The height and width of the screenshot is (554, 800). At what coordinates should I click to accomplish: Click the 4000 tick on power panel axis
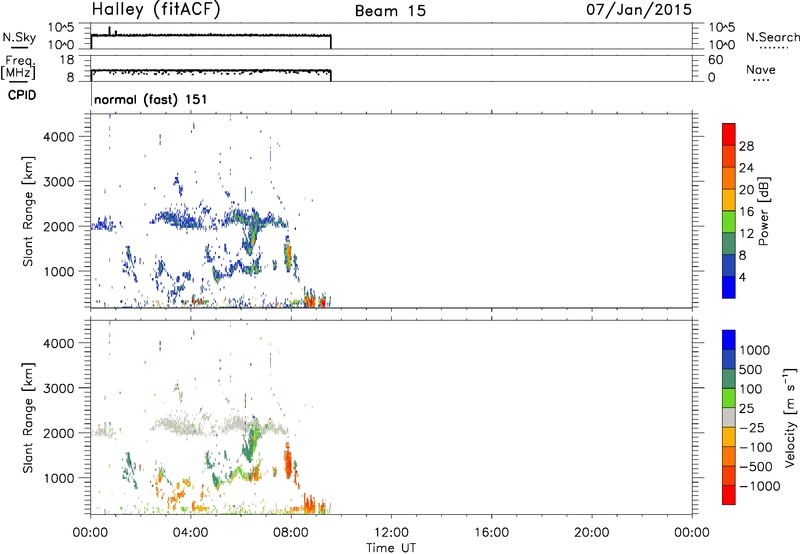[58, 137]
